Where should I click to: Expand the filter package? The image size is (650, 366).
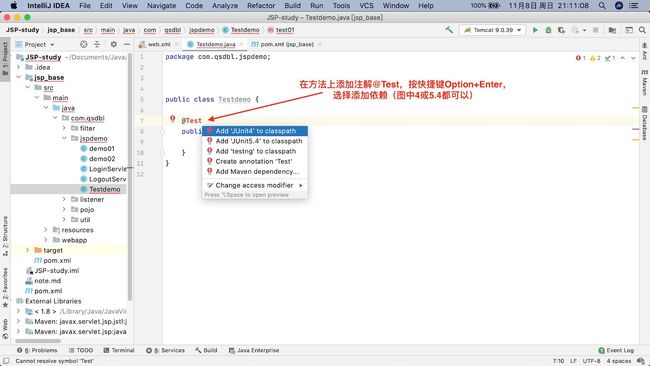(x=64, y=128)
